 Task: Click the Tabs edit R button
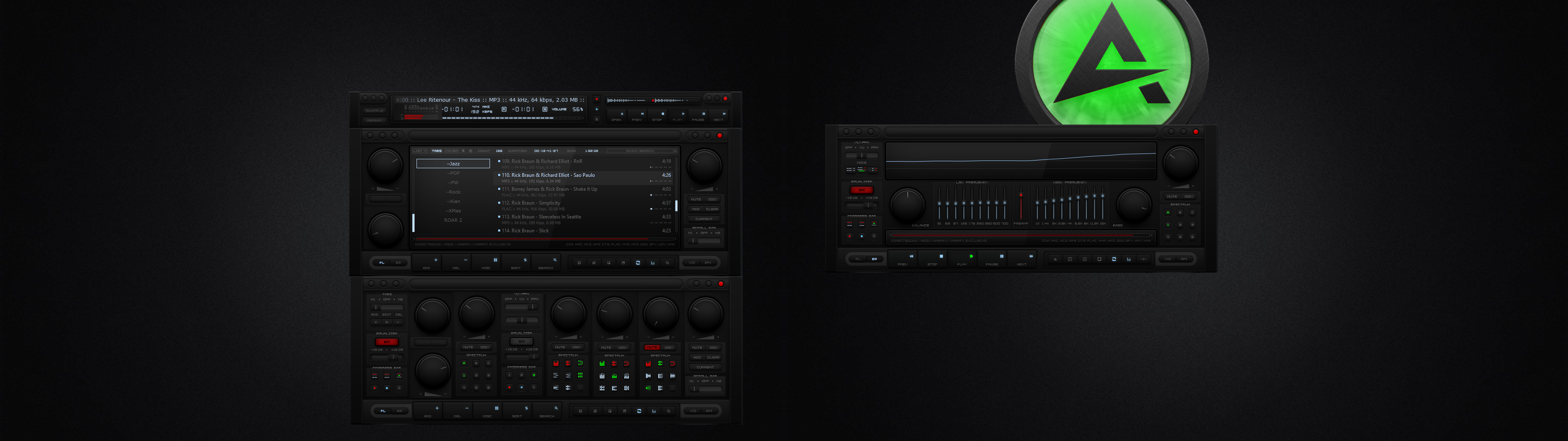pos(387,322)
